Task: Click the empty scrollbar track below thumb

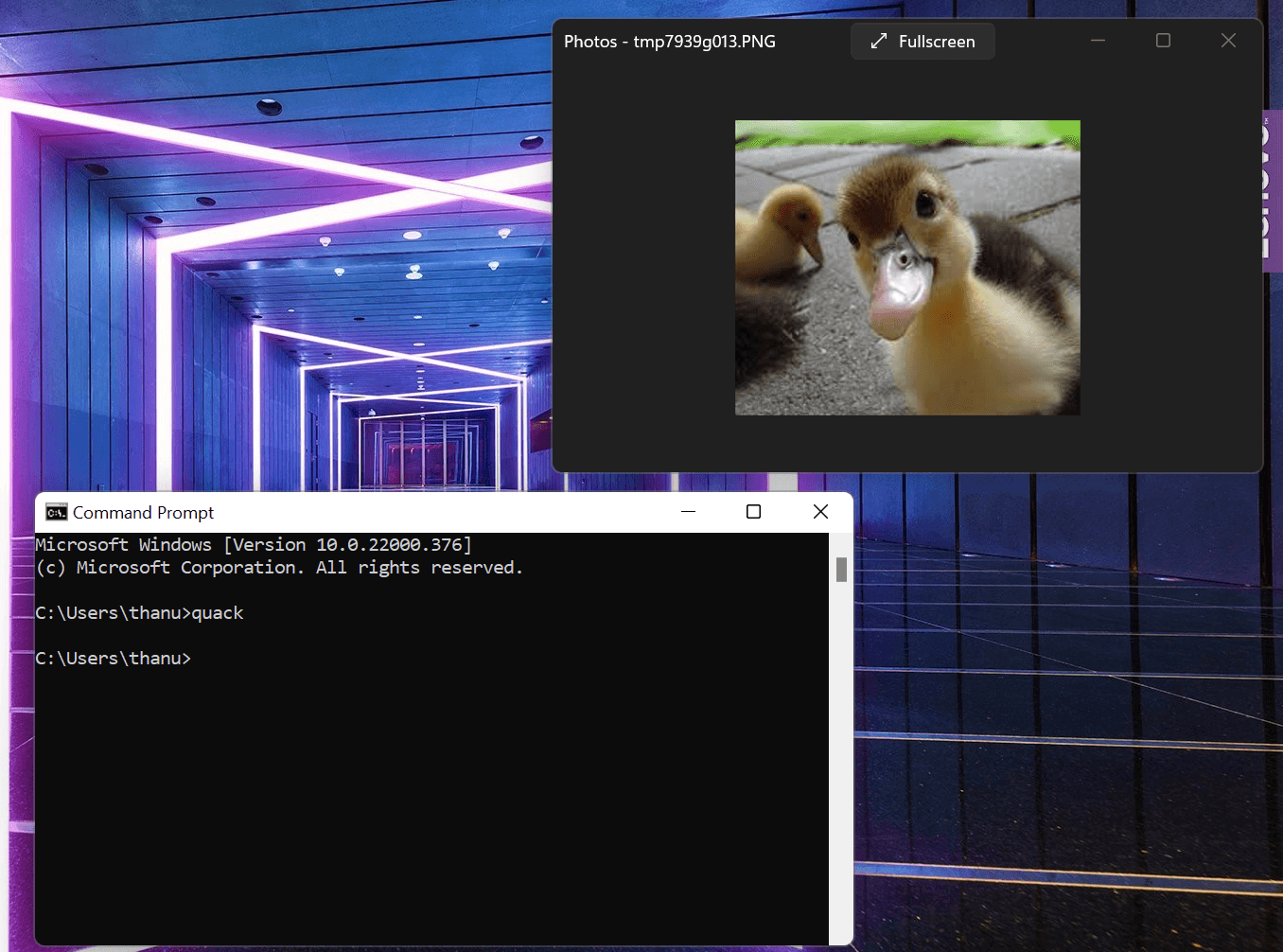Action: 841,757
